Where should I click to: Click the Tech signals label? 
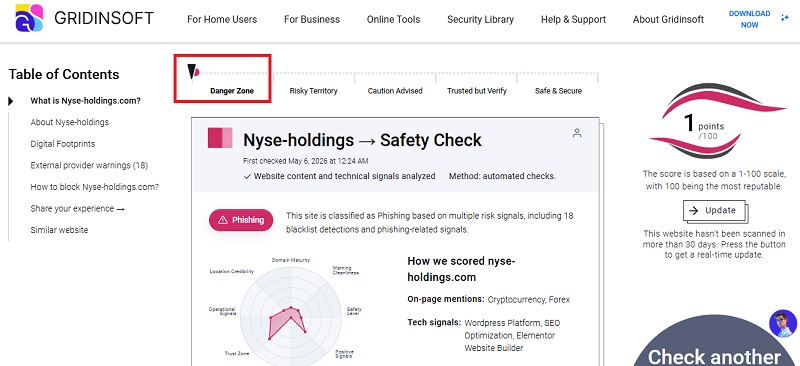(x=434, y=322)
